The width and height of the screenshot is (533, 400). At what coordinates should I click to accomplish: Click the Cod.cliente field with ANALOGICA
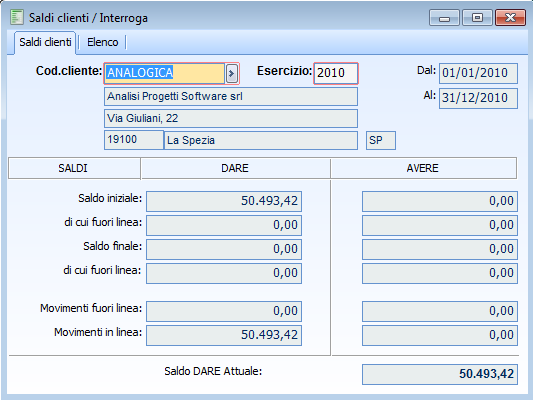click(x=164, y=73)
